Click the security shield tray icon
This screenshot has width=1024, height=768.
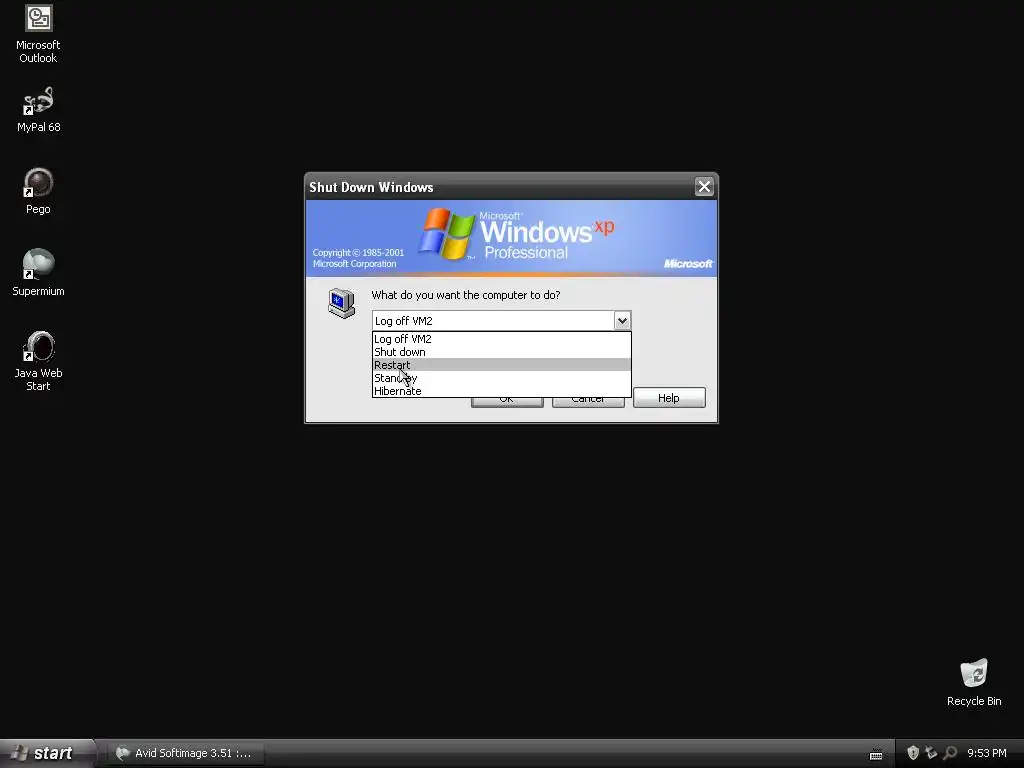click(x=913, y=753)
